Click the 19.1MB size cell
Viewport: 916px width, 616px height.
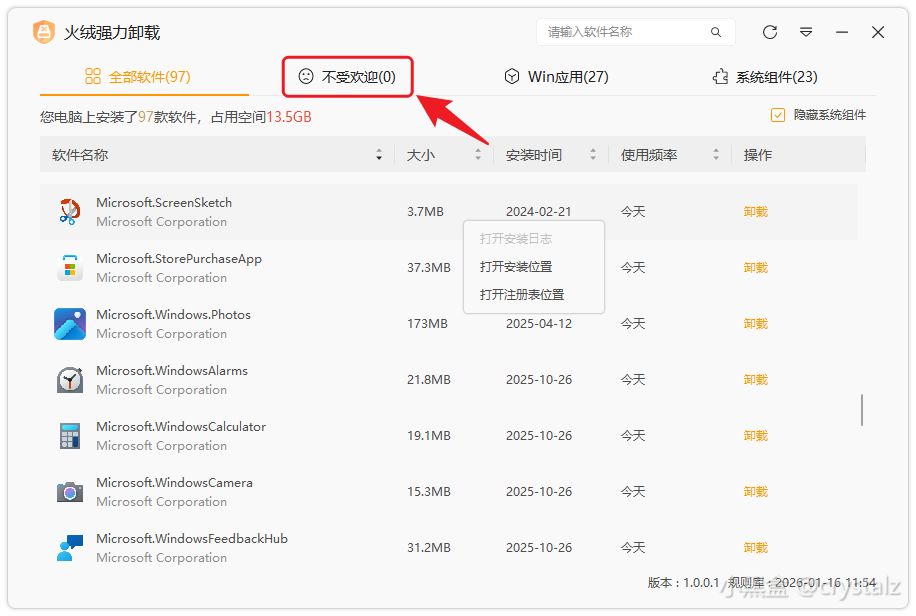(429, 436)
